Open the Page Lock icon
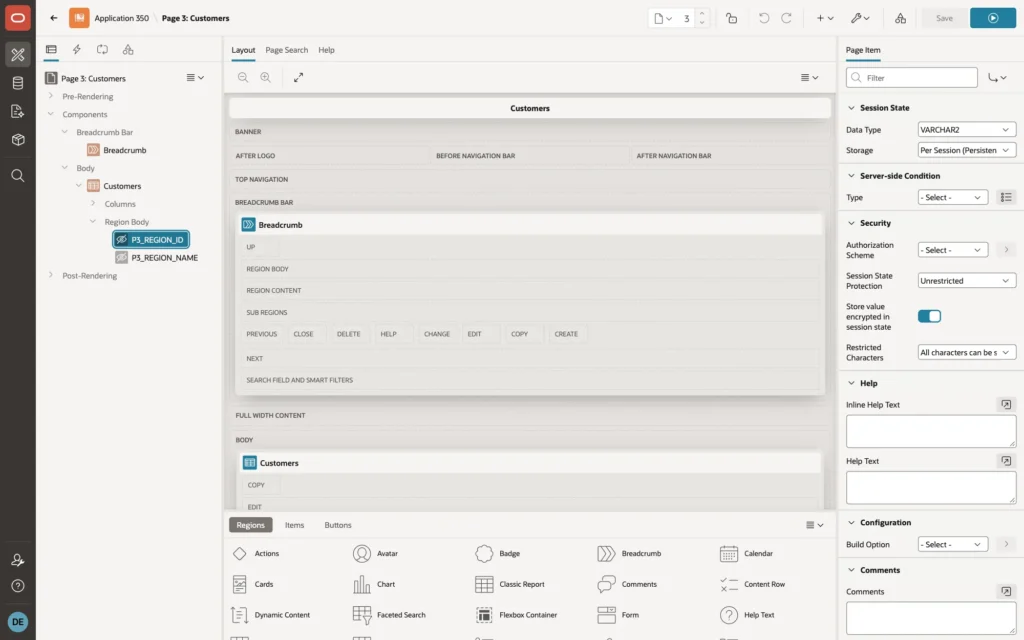The image size is (1024, 640). [x=731, y=18]
